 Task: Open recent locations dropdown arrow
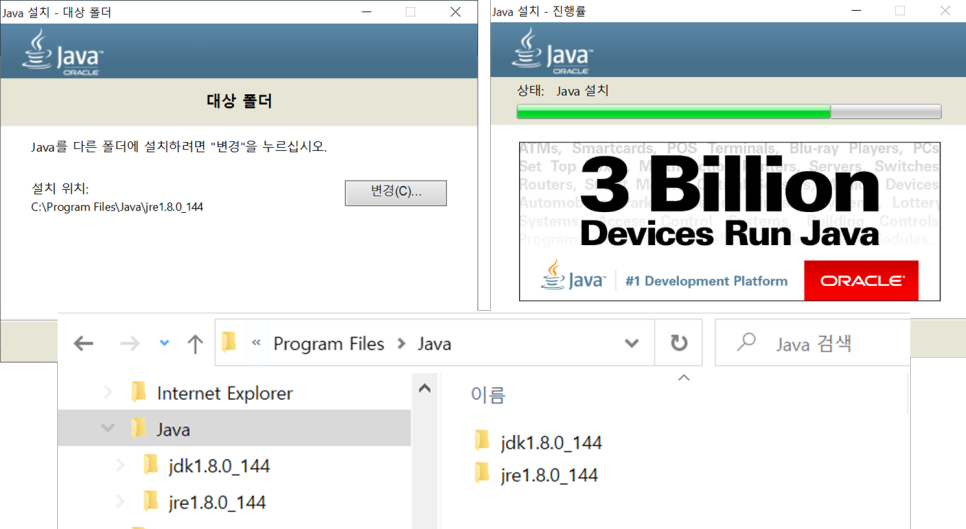(x=164, y=343)
